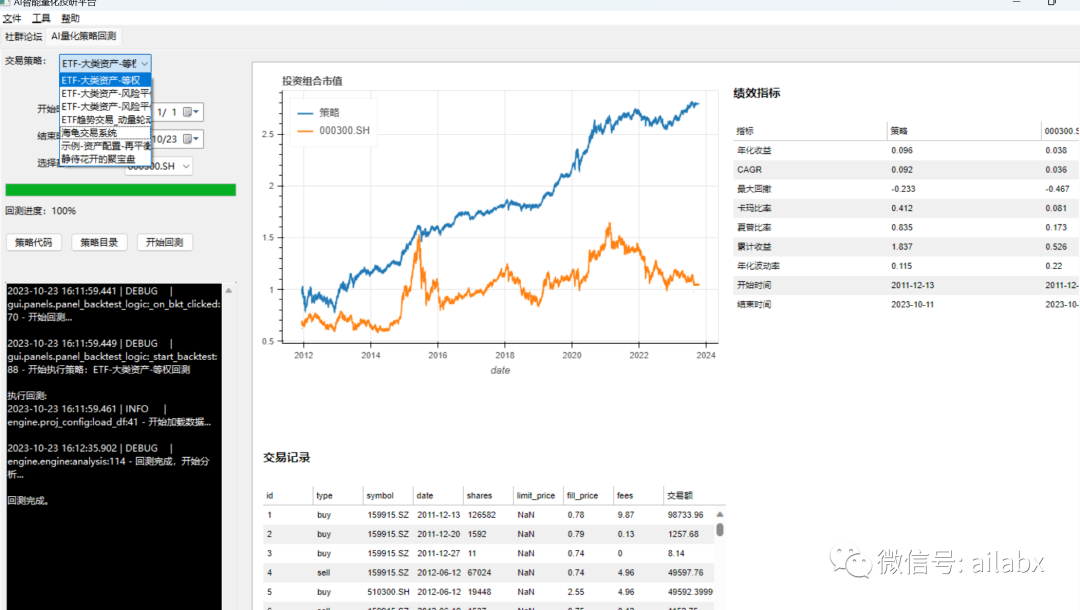The image size is (1080, 610).
Task: Click the 投资组合市值 chart title
Action: (x=312, y=81)
